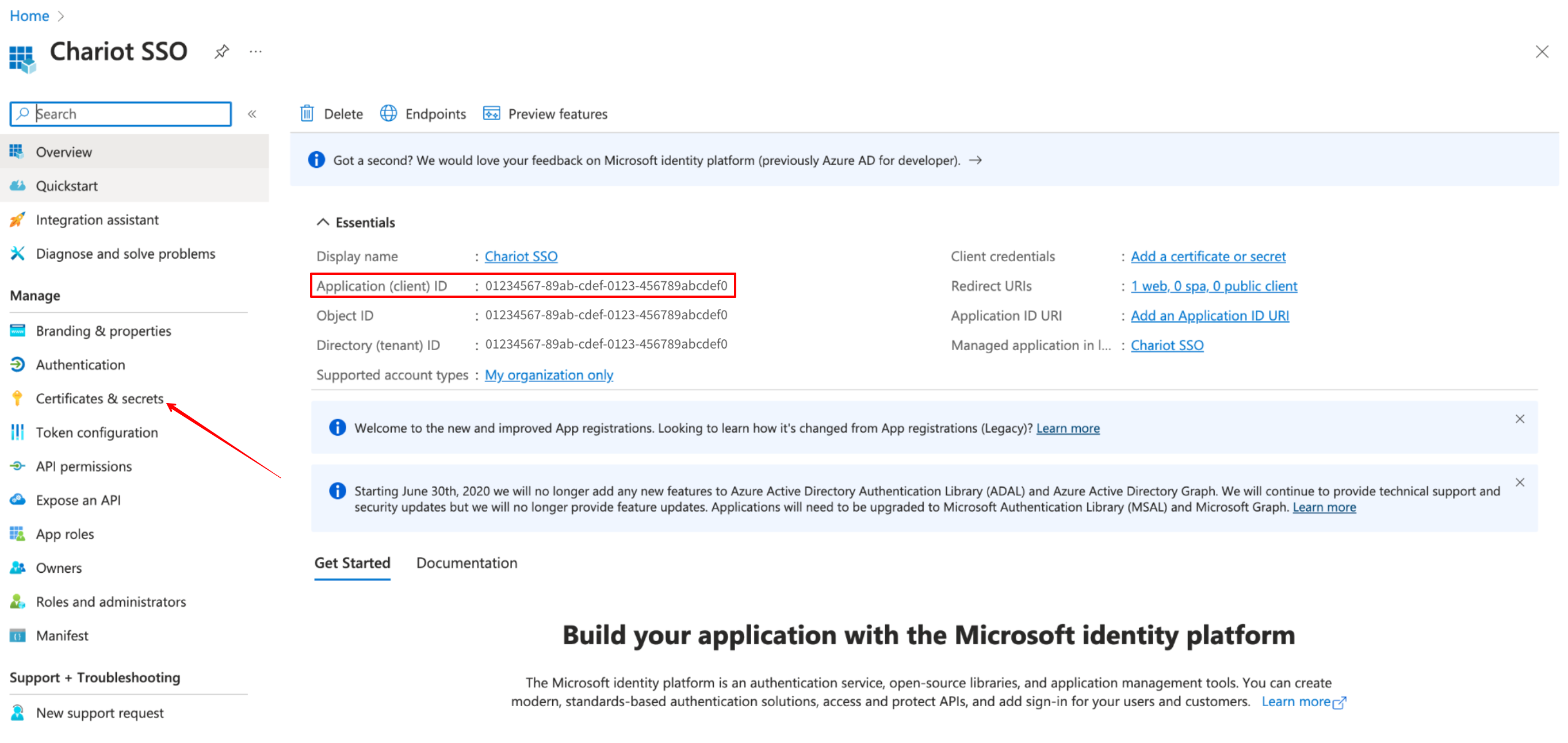
Task: Select the Get Started tab
Action: point(353,563)
